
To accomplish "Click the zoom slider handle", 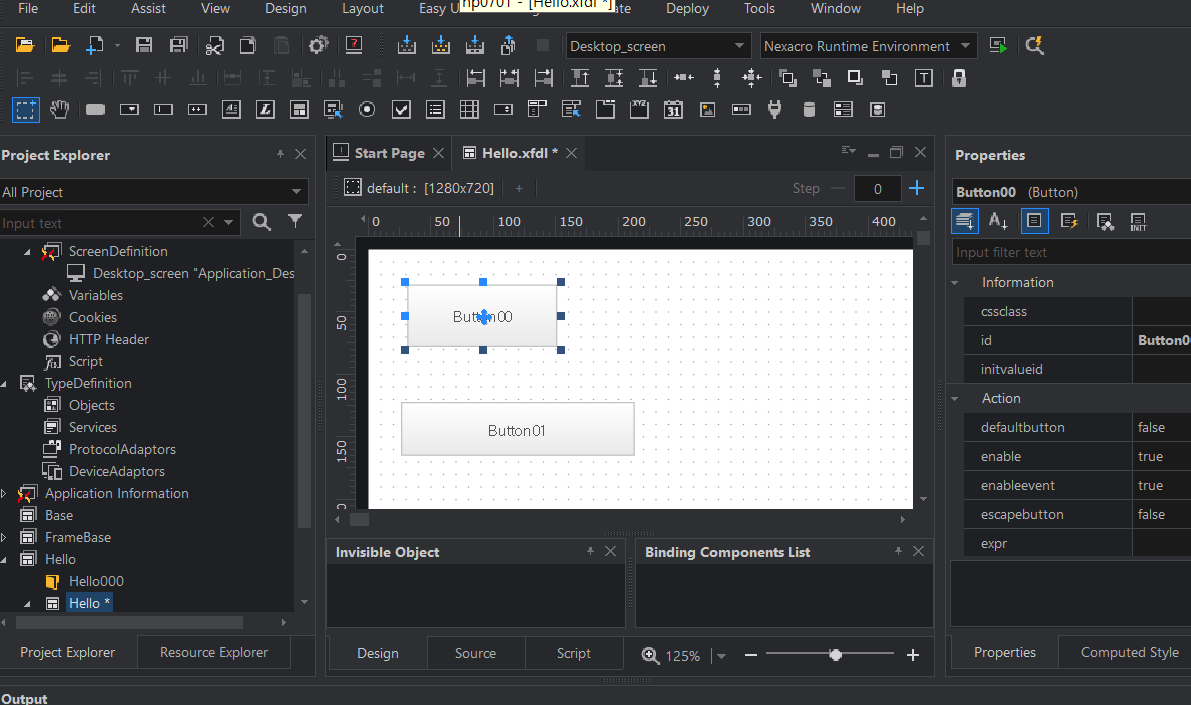I will (836, 655).
